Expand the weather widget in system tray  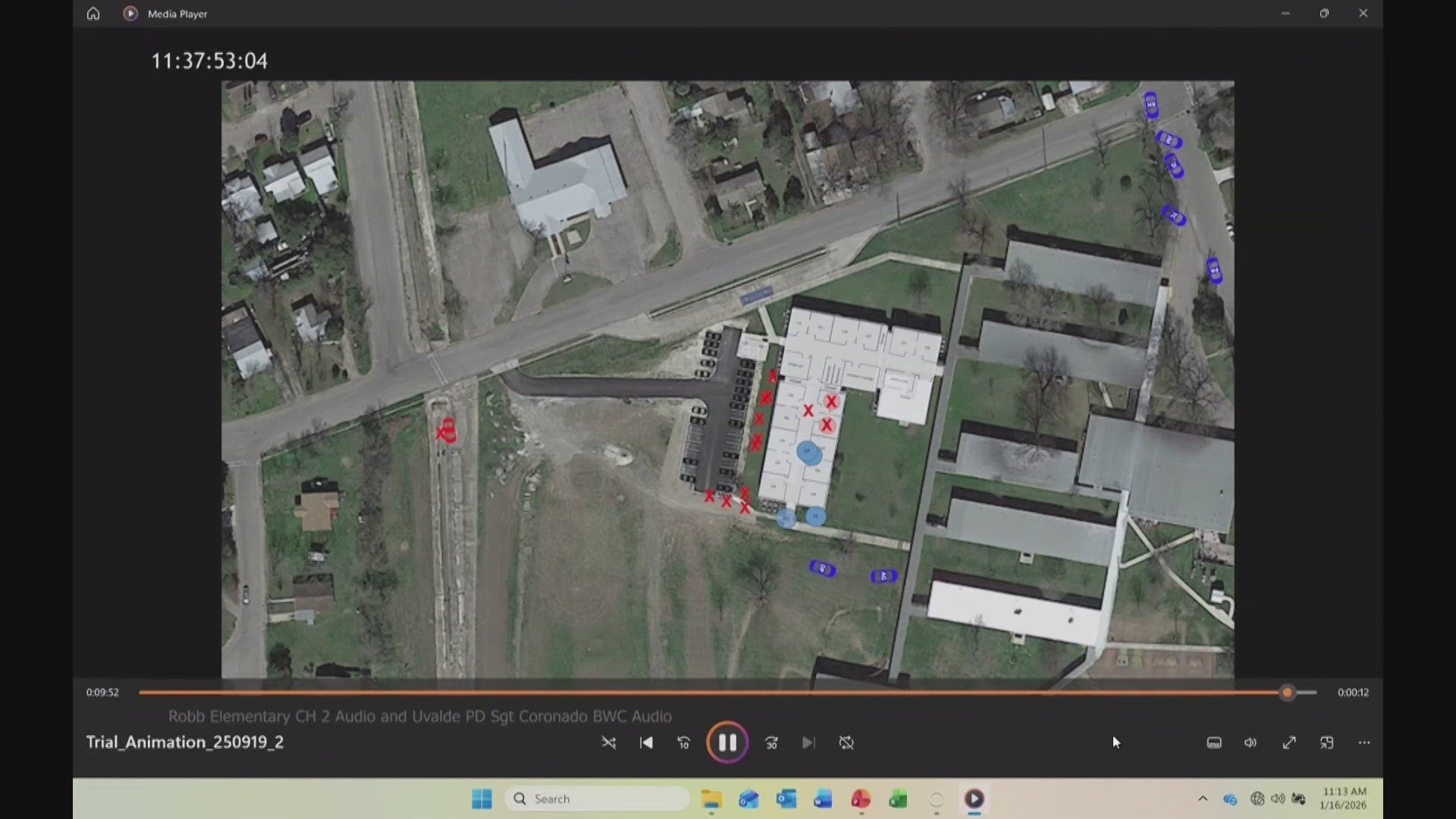pyautogui.click(x=1300, y=799)
